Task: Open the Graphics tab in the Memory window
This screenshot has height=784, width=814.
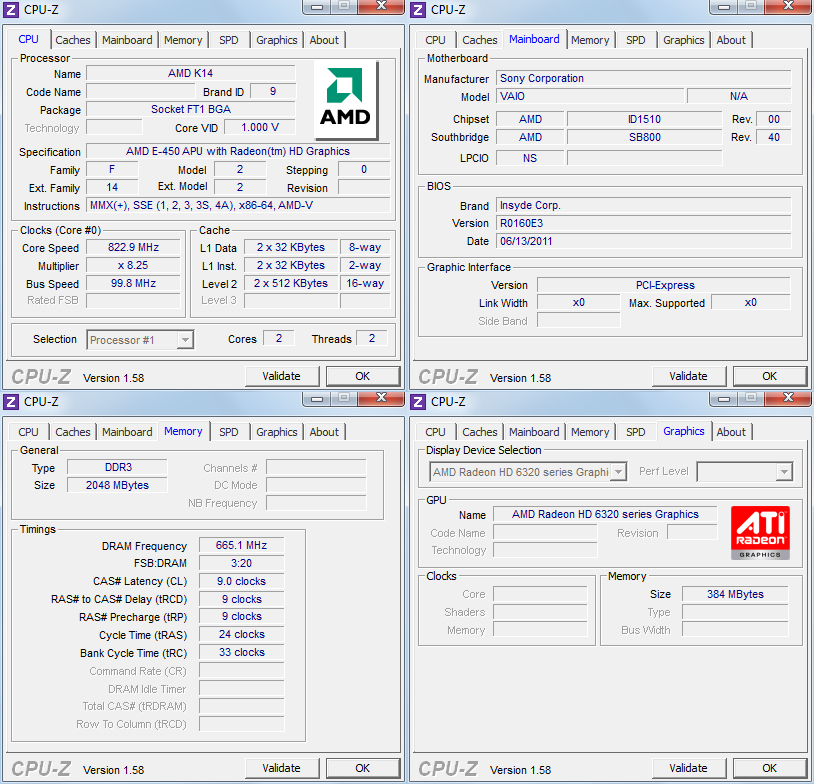Action: tap(277, 432)
